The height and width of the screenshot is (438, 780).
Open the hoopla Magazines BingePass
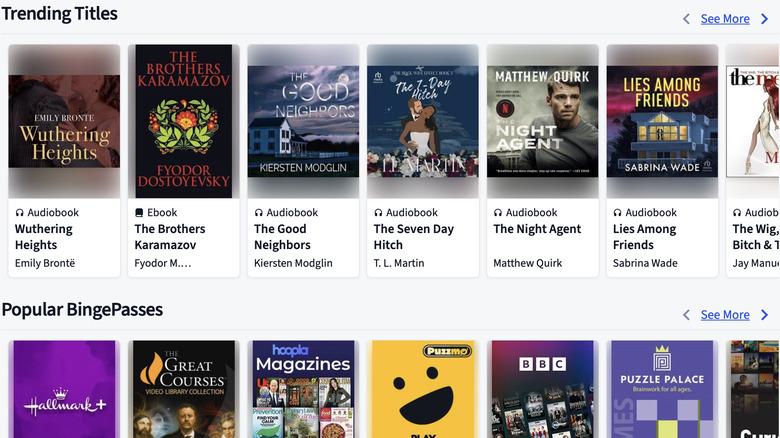(303, 389)
